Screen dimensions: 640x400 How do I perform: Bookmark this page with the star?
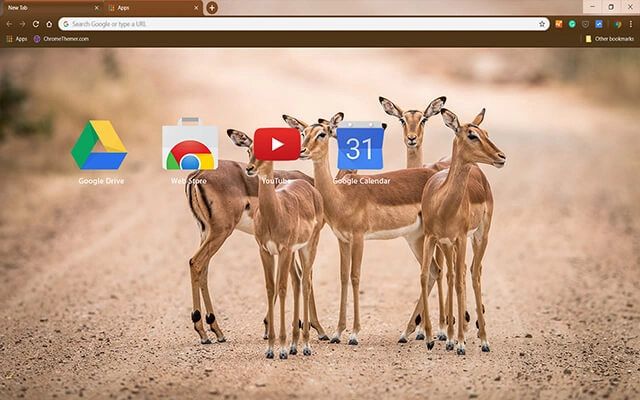542,24
